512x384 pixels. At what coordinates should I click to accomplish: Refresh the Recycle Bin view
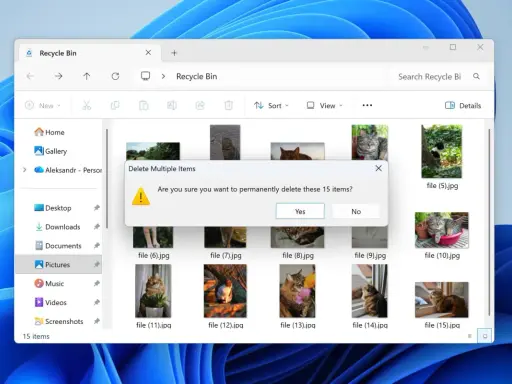pos(115,76)
